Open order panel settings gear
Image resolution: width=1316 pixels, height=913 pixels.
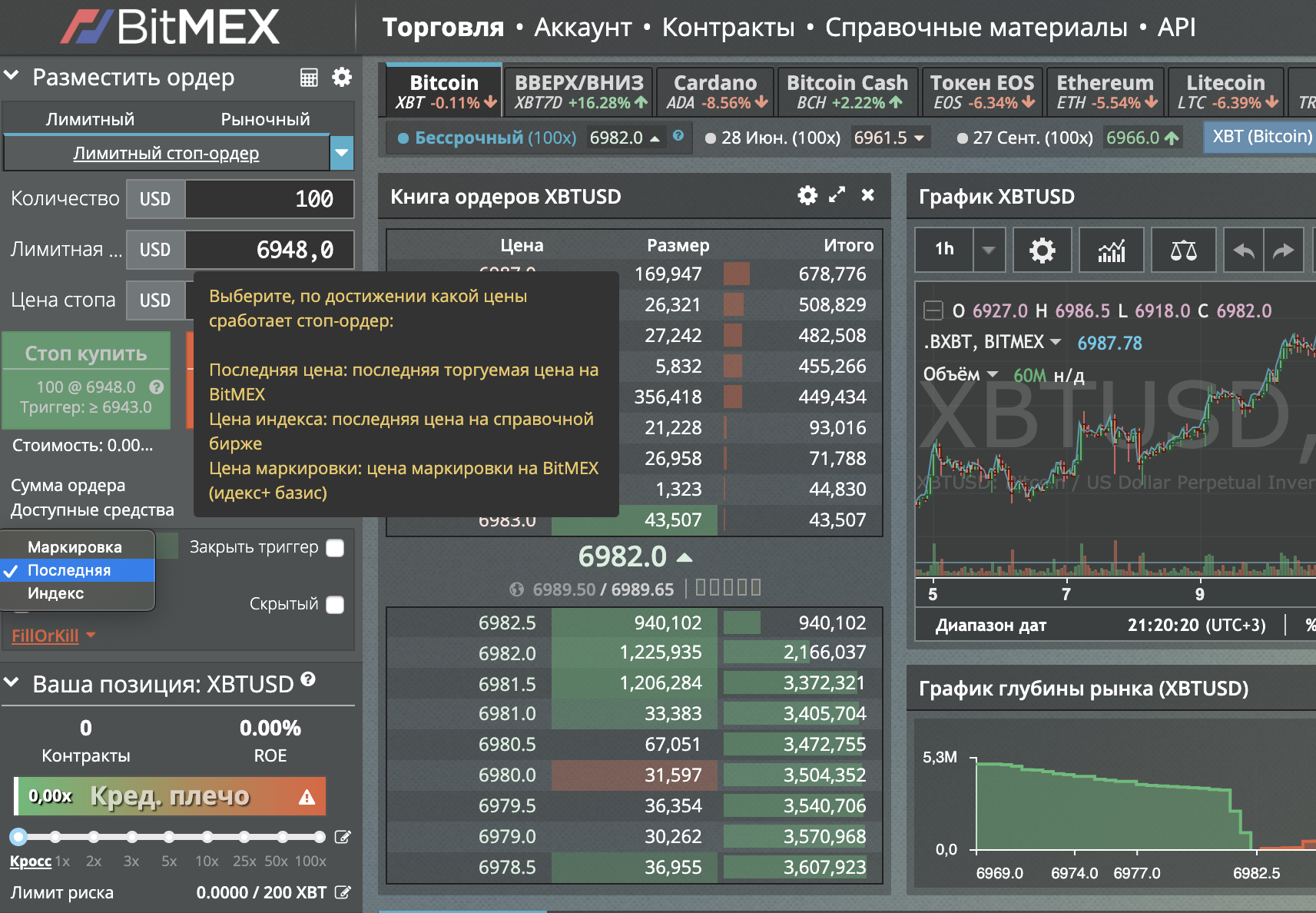click(x=342, y=77)
